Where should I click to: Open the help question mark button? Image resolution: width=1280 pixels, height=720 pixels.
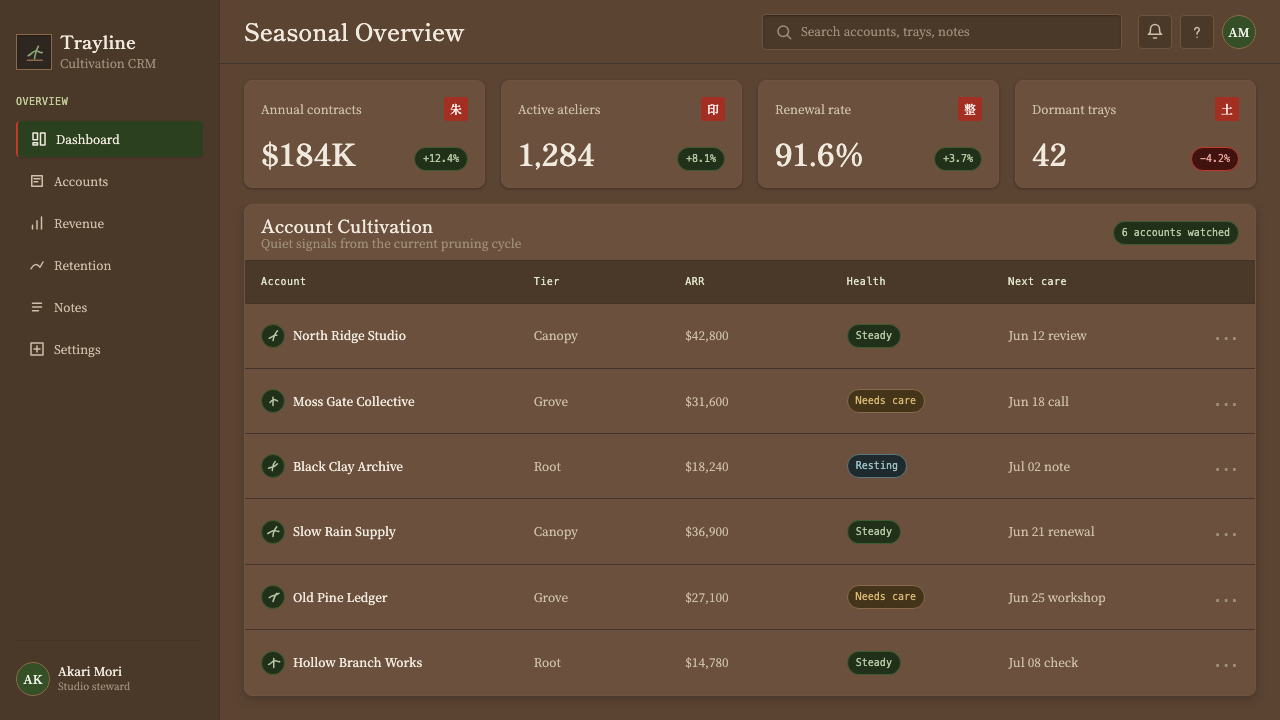tap(1197, 32)
